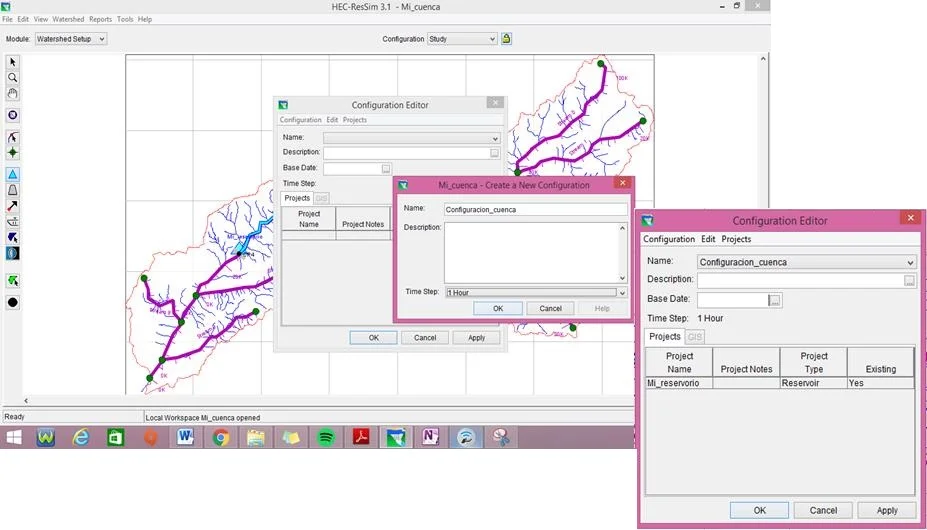Select the stream alignment curve tool

pyautogui.click(x=12, y=137)
